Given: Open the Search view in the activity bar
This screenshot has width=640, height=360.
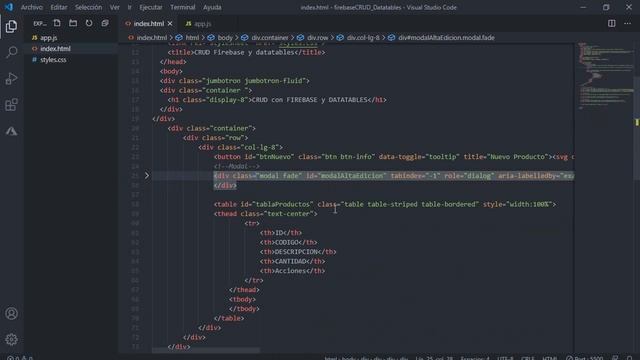Looking at the screenshot, I should pos(11,52).
